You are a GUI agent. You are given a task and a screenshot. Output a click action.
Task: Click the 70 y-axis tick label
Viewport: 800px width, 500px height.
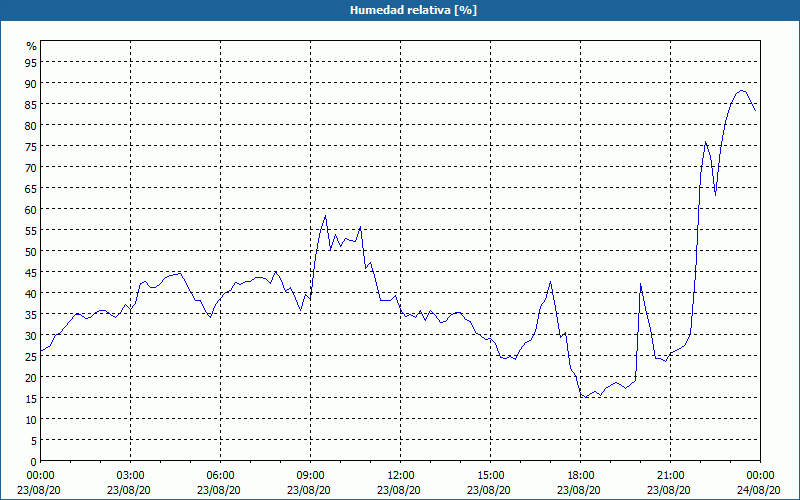tap(31, 167)
